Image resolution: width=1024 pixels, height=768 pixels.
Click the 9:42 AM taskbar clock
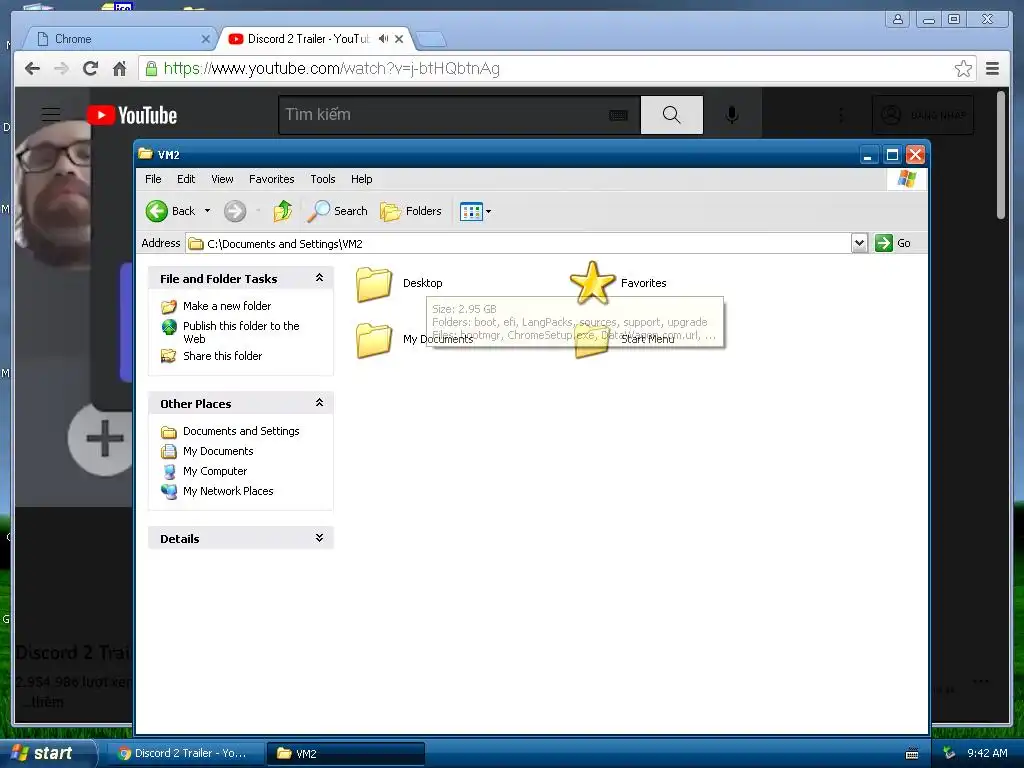pyautogui.click(x=987, y=753)
